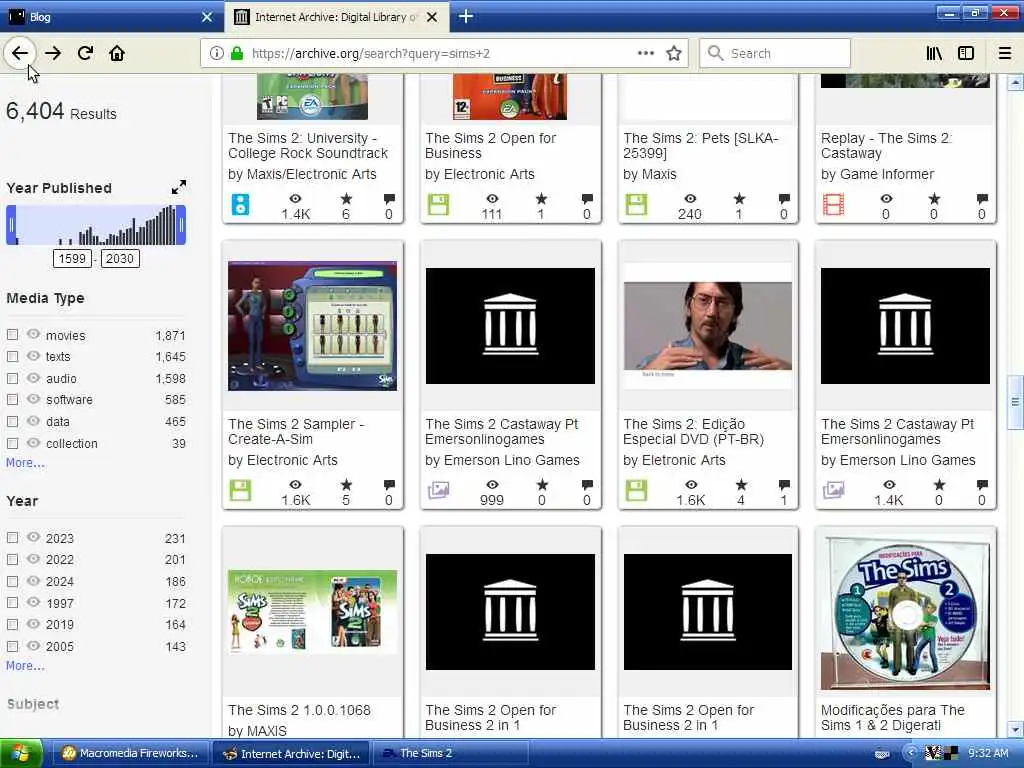Viewport: 1024px width, 768px height.
Task: Check the software media type checkbox
Action: [12, 400]
